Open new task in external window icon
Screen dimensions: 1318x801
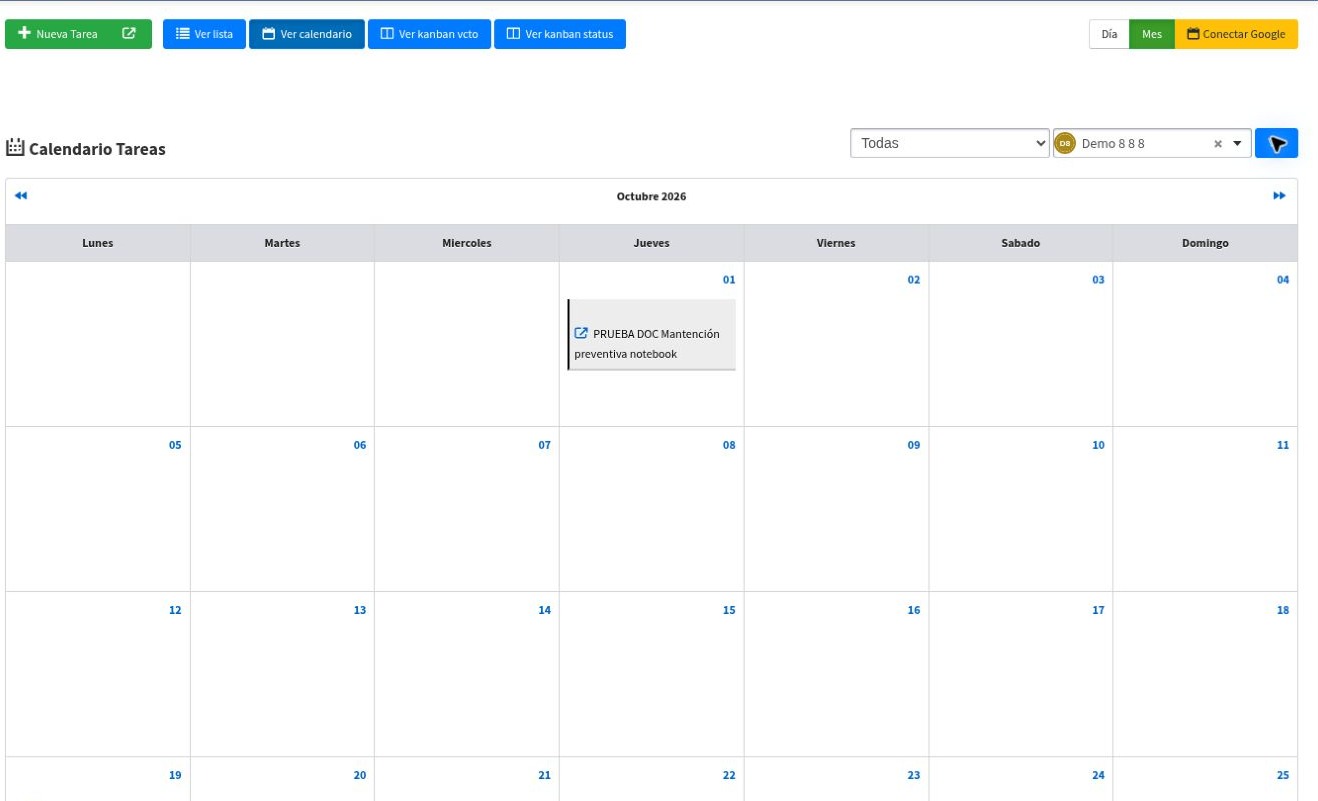point(130,34)
